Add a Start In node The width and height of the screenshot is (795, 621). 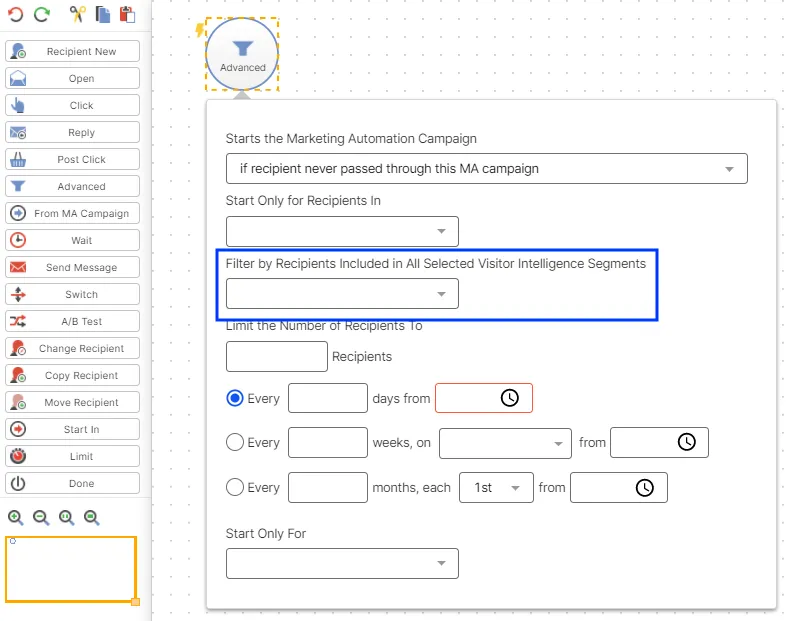[73, 429]
